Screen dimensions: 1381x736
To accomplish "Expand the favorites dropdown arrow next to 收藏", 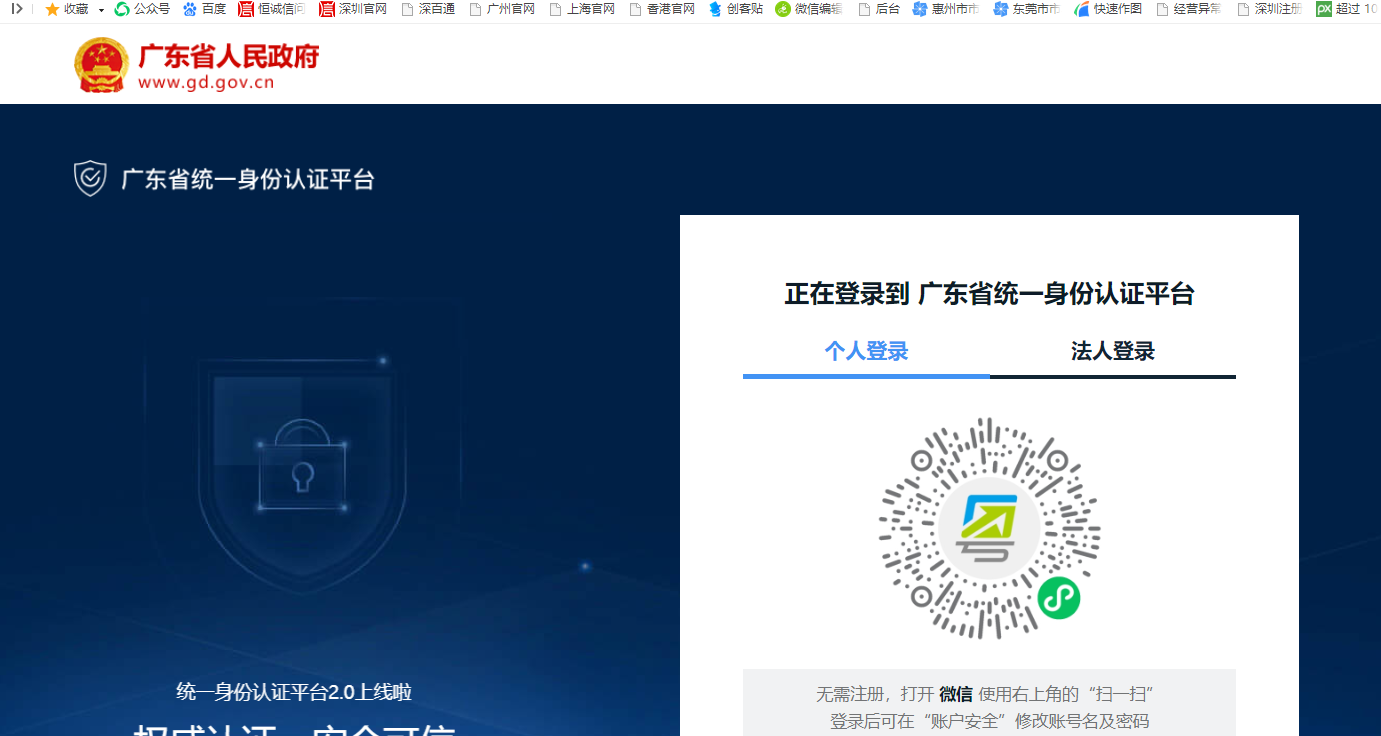I will [101, 10].
